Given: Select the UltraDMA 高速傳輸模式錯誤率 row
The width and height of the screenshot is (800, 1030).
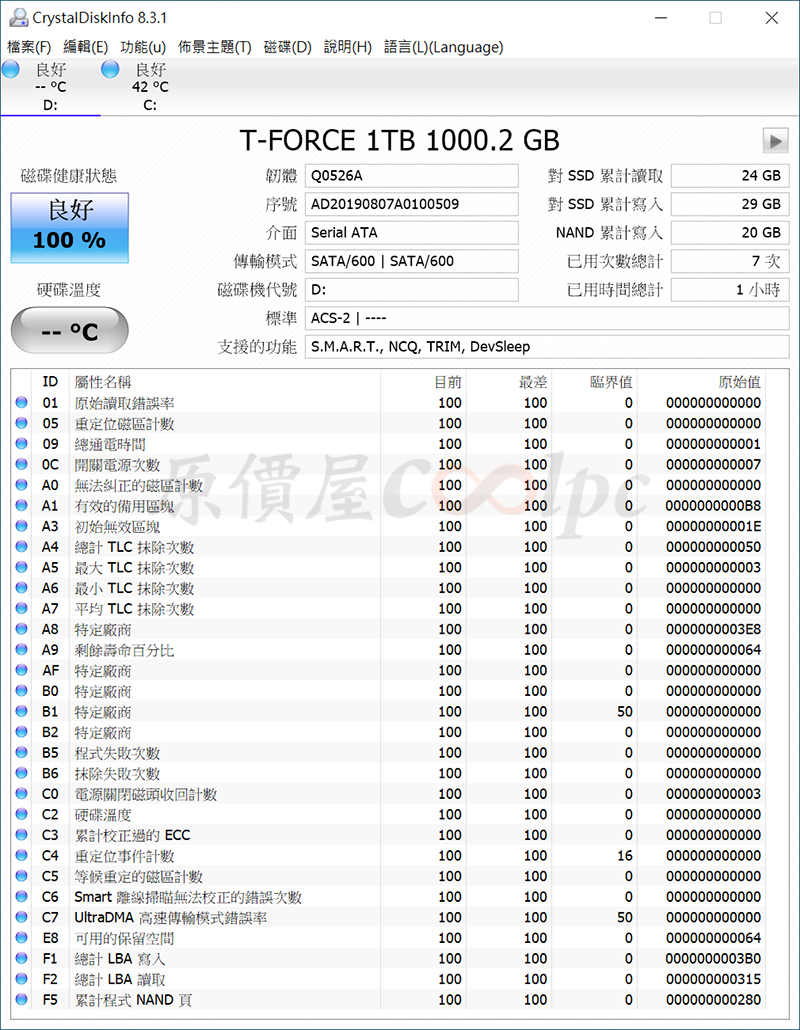Looking at the screenshot, I should pyautogui.click(x=389, y=917).
